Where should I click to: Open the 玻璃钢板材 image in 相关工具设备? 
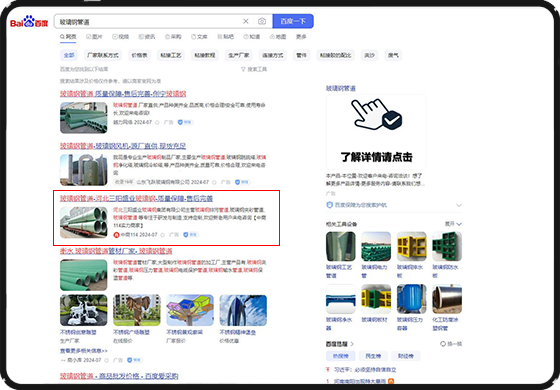[376, 299]
